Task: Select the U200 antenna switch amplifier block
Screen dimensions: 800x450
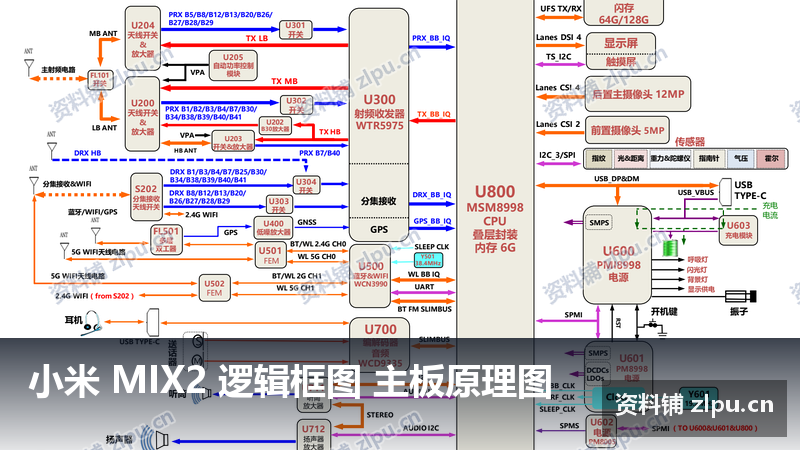Action: [142, 114]
